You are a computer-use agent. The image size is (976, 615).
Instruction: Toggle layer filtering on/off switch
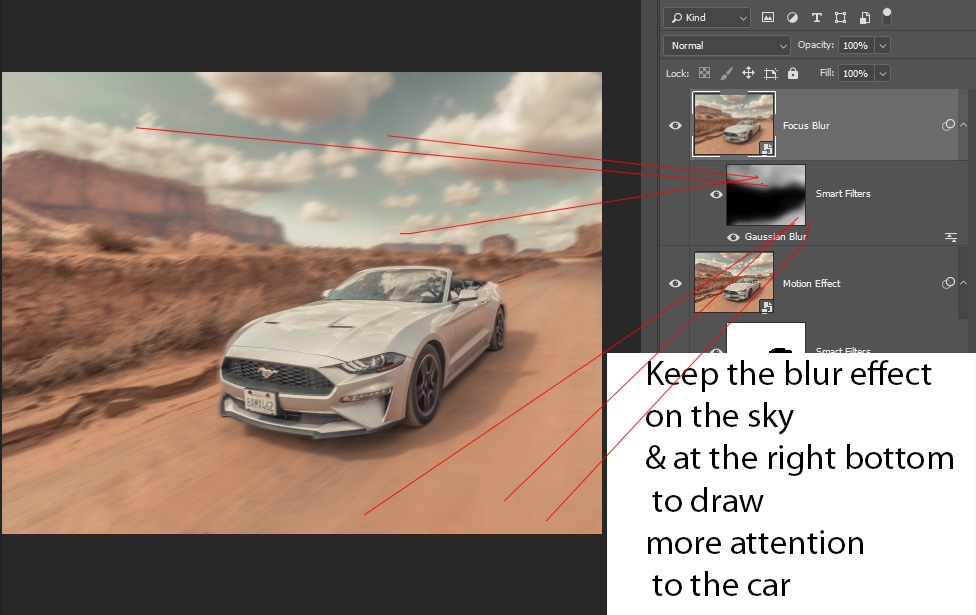coord(886,15)
